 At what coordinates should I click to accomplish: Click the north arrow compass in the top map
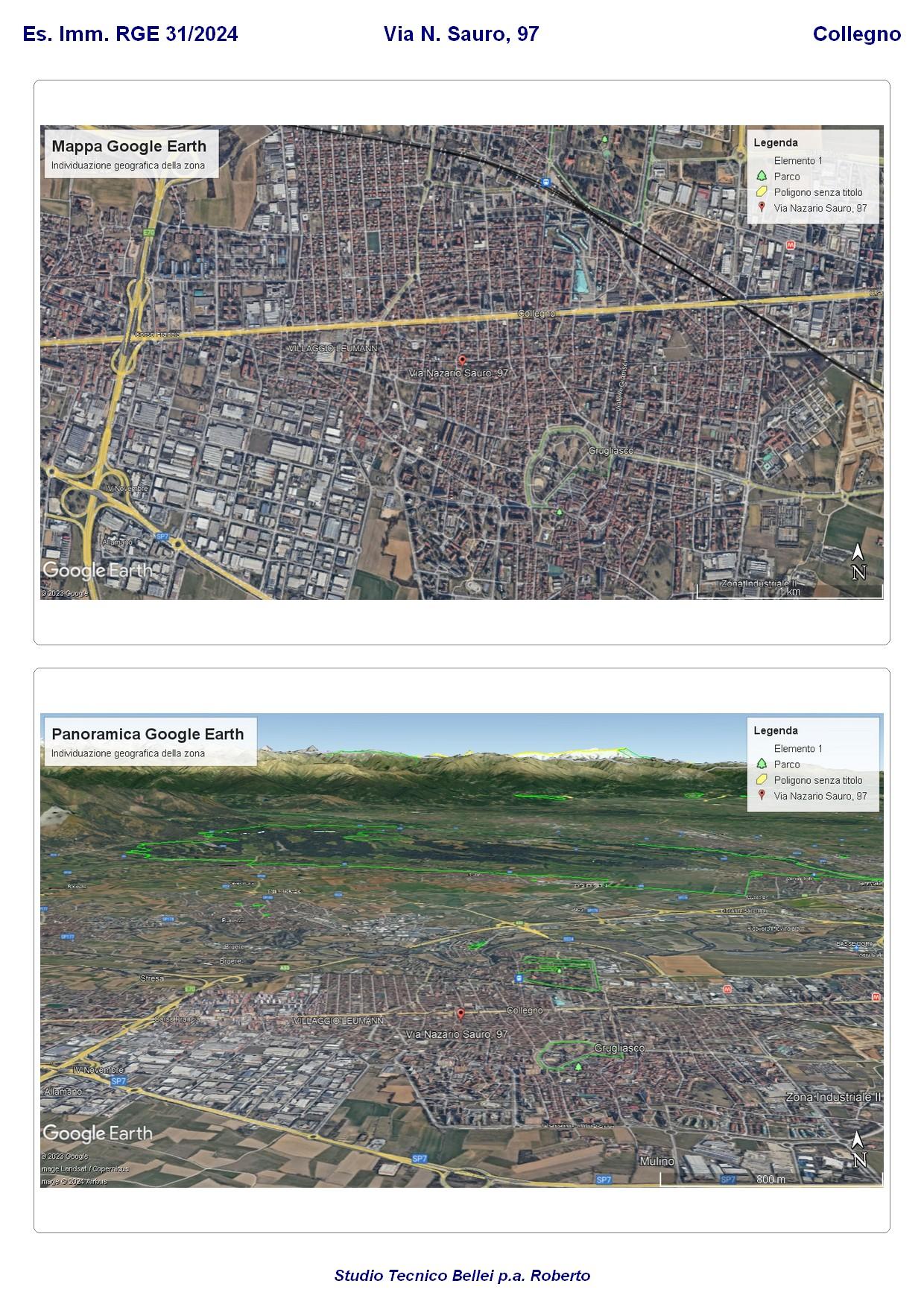[x=858, y=562]
